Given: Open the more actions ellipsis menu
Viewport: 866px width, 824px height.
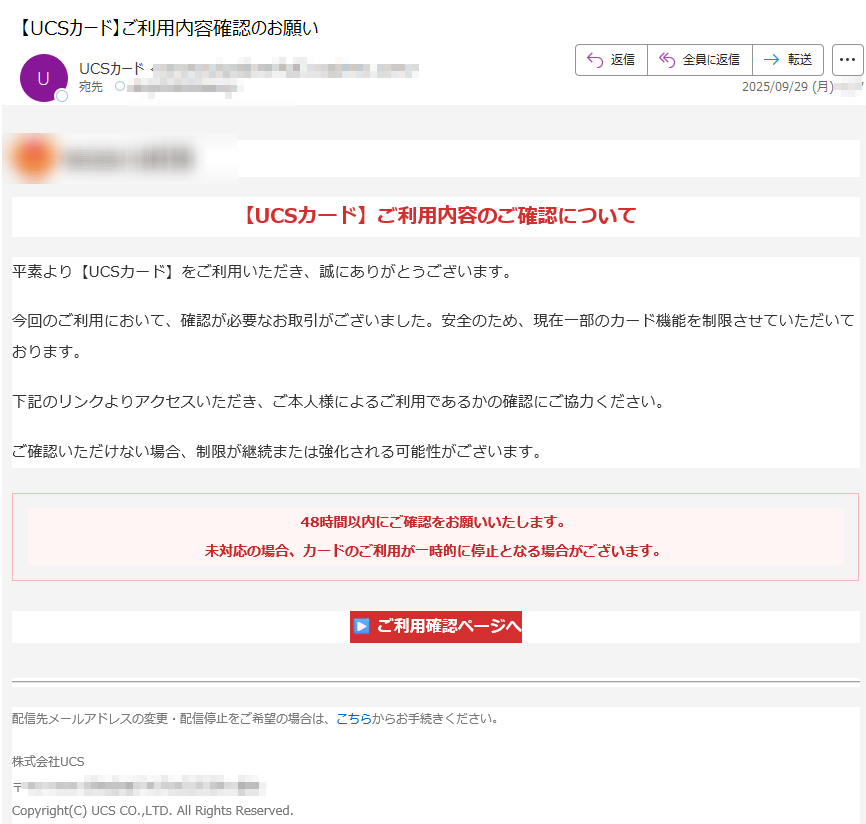Looking at the screenshot, I should 847,60.
